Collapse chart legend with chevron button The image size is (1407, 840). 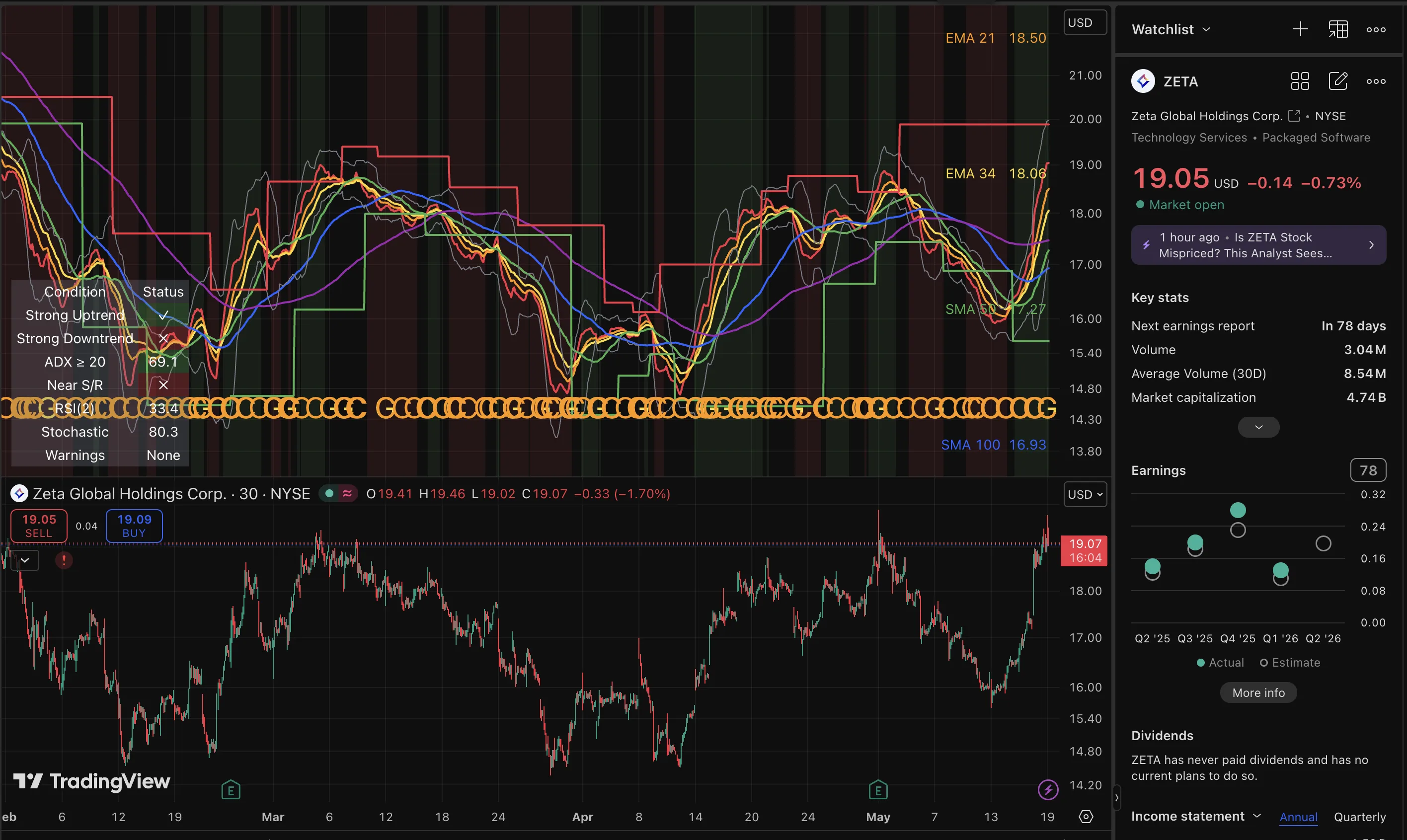click(25, 560)
